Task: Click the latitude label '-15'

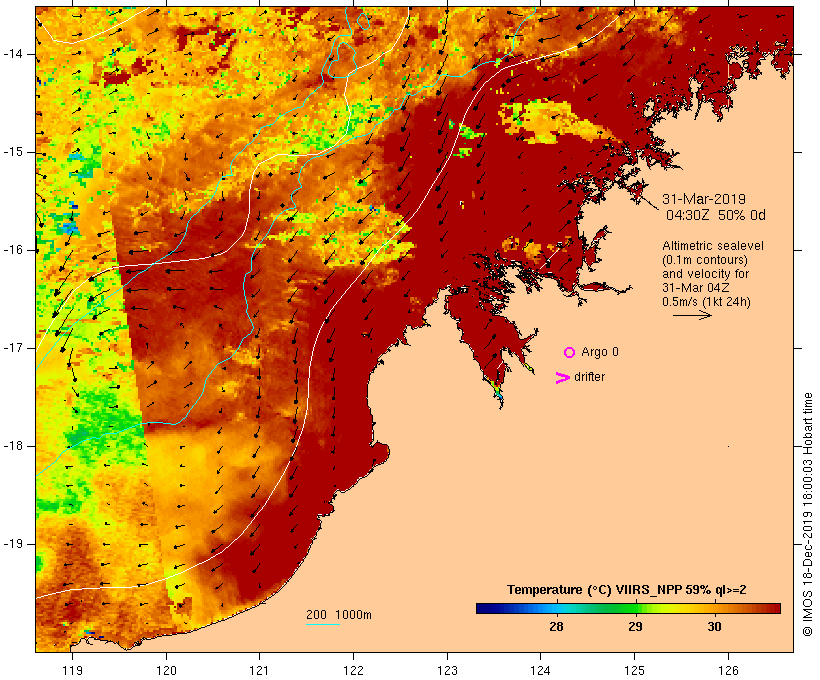Action: [x=13, y=152]
